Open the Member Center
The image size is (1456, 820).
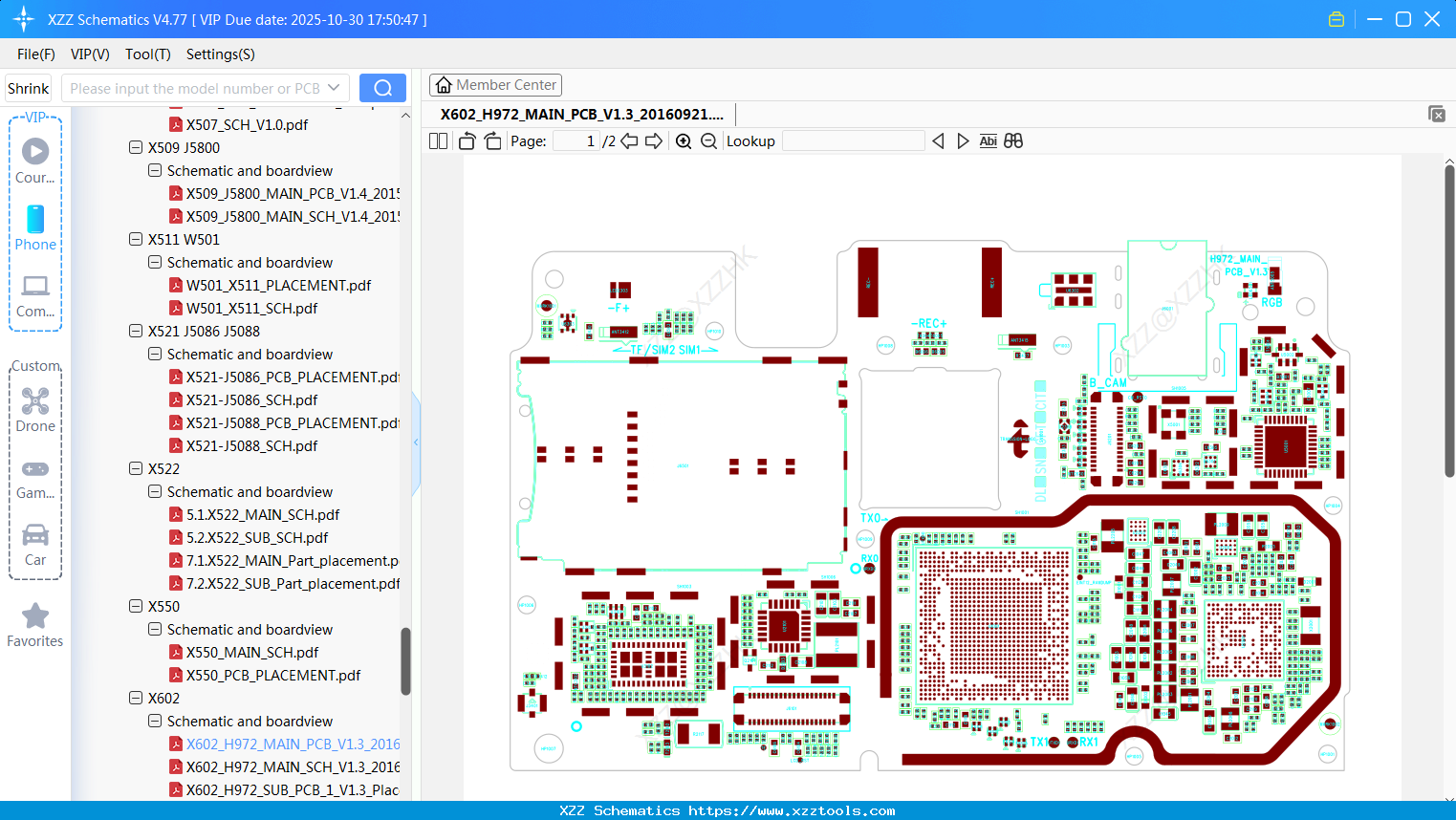[495, 84]
